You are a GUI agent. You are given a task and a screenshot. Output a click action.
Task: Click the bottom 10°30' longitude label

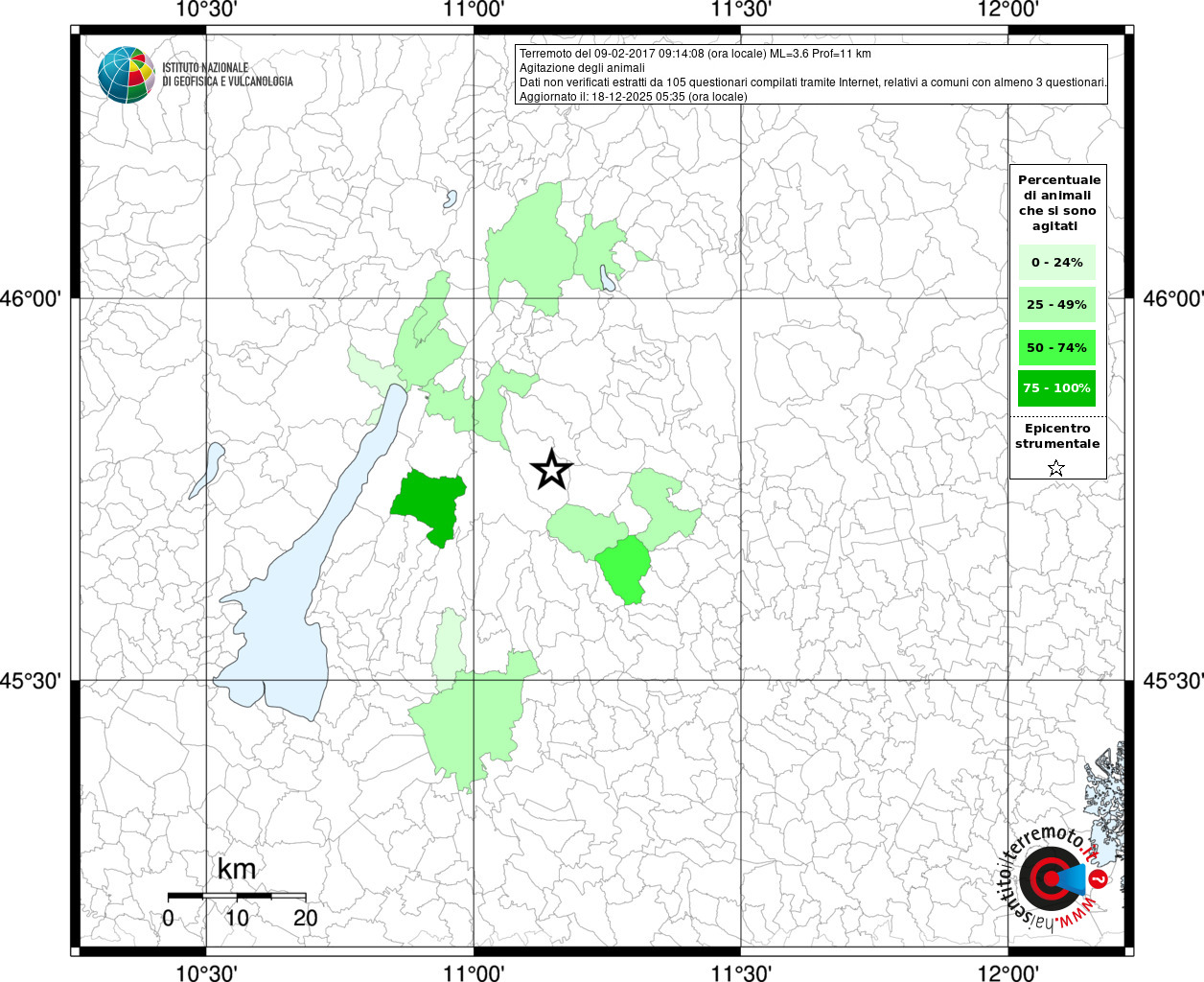point(205,972)
